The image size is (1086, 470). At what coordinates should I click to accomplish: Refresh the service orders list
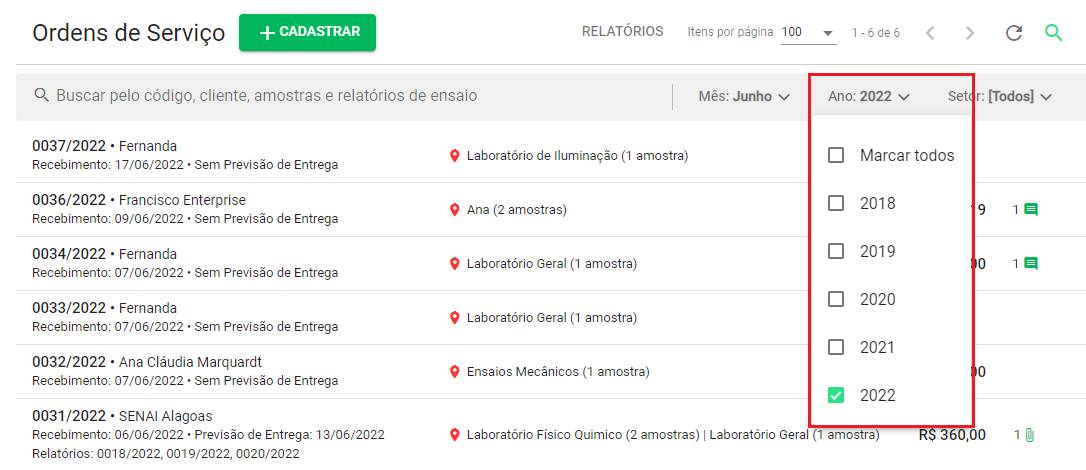1014,33
